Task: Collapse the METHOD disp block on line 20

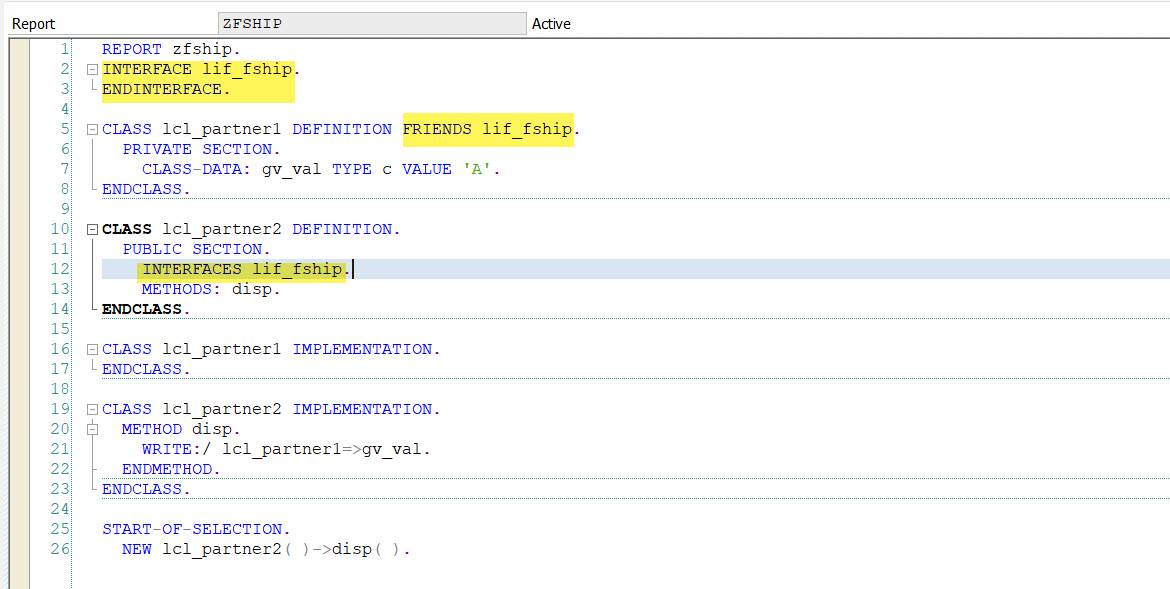Action: click(91, 428)
